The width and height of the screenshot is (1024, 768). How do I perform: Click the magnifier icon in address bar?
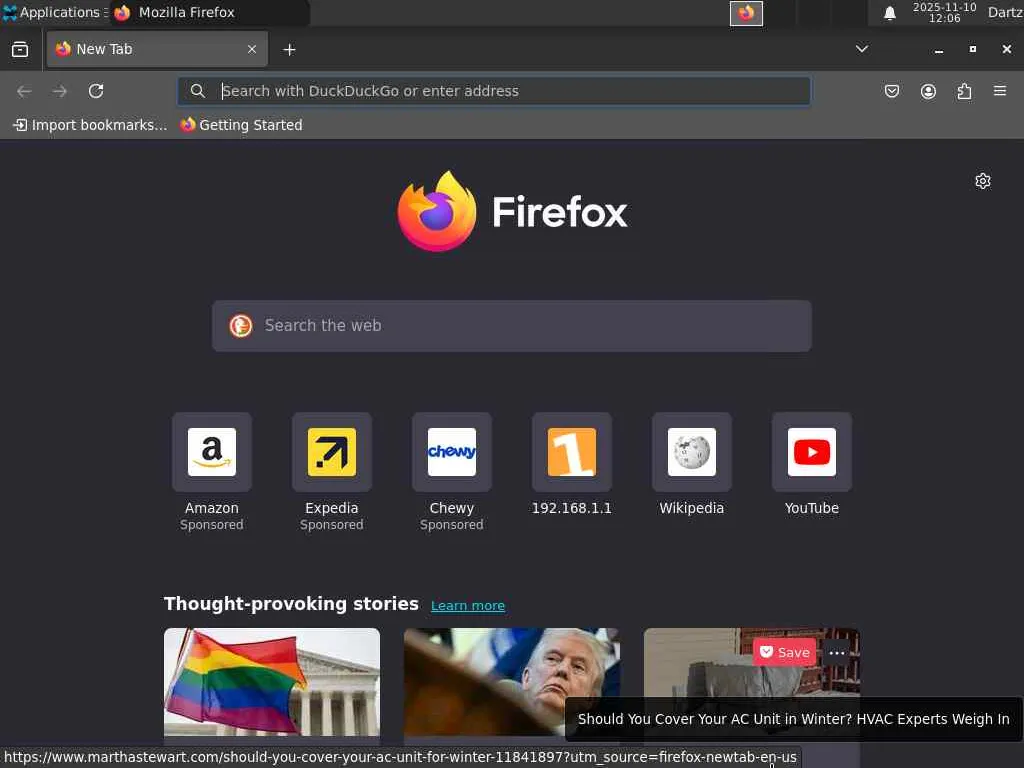pos(198,91)
